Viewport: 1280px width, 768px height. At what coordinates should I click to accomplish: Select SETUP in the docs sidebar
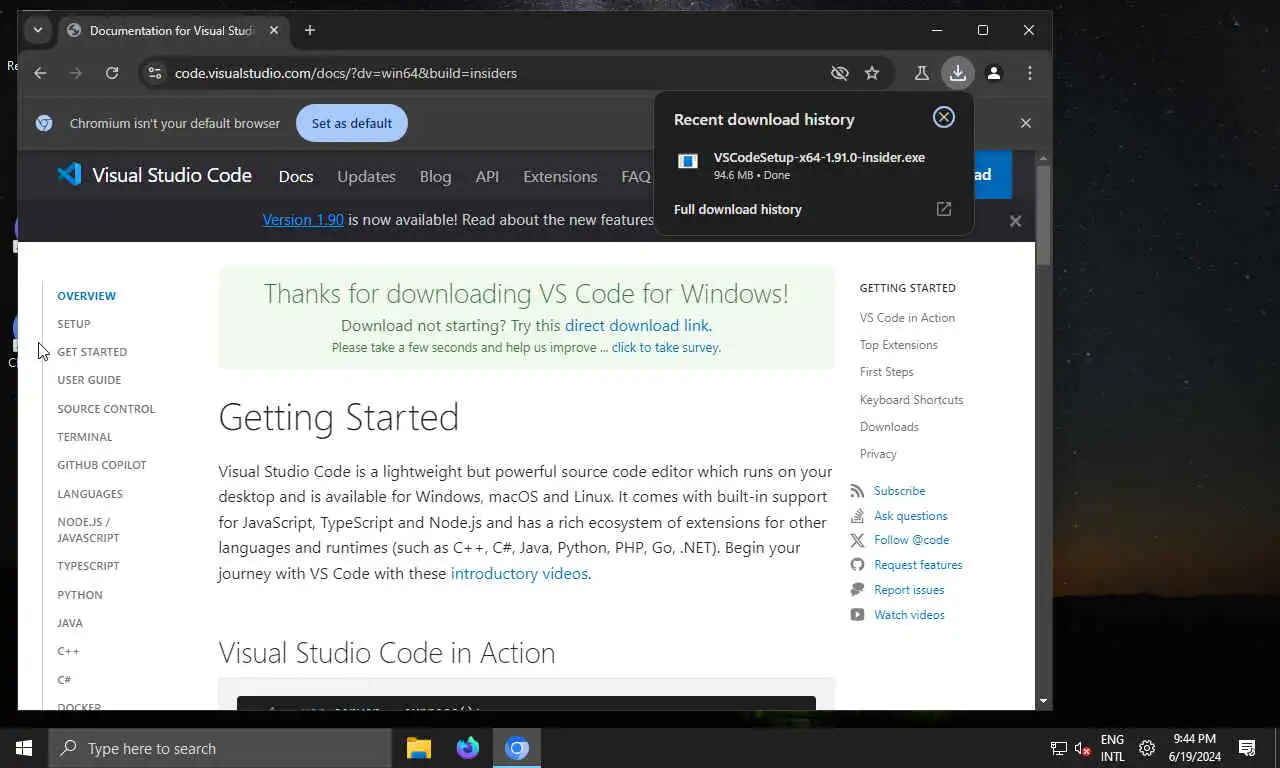pyautogui.click(x=74, y=324)
